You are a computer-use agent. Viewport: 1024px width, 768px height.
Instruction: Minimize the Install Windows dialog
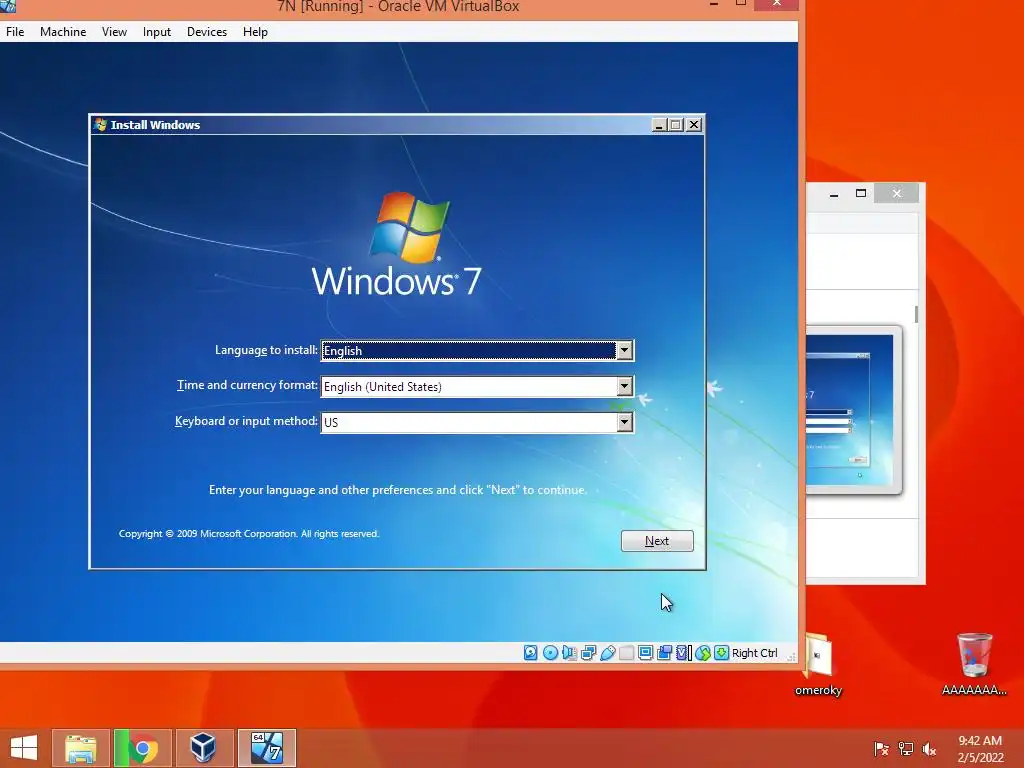(660, 124)
